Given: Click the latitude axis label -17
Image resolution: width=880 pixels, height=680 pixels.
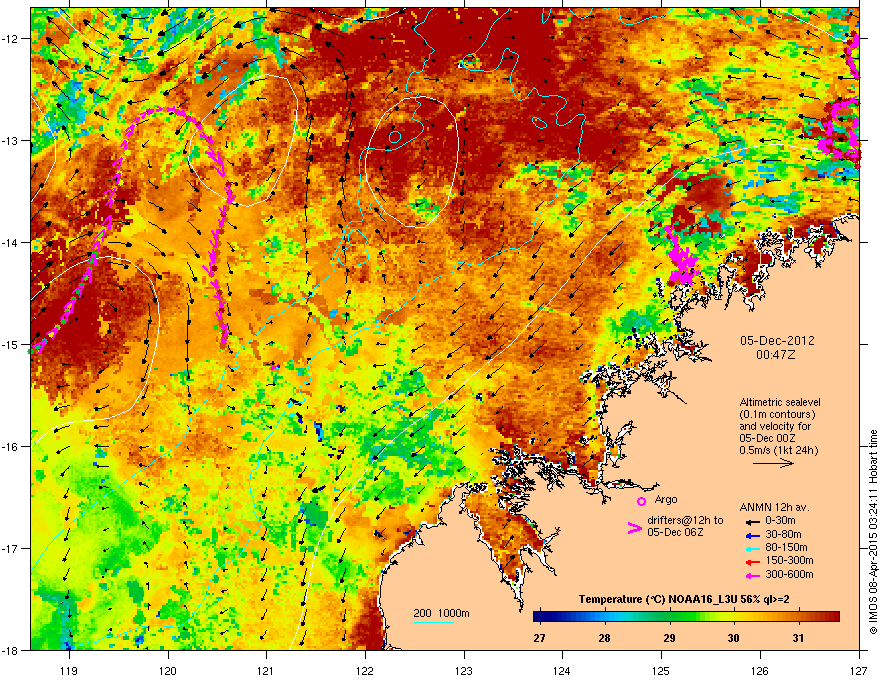Looking at the screenshot, I should [10, 548].
